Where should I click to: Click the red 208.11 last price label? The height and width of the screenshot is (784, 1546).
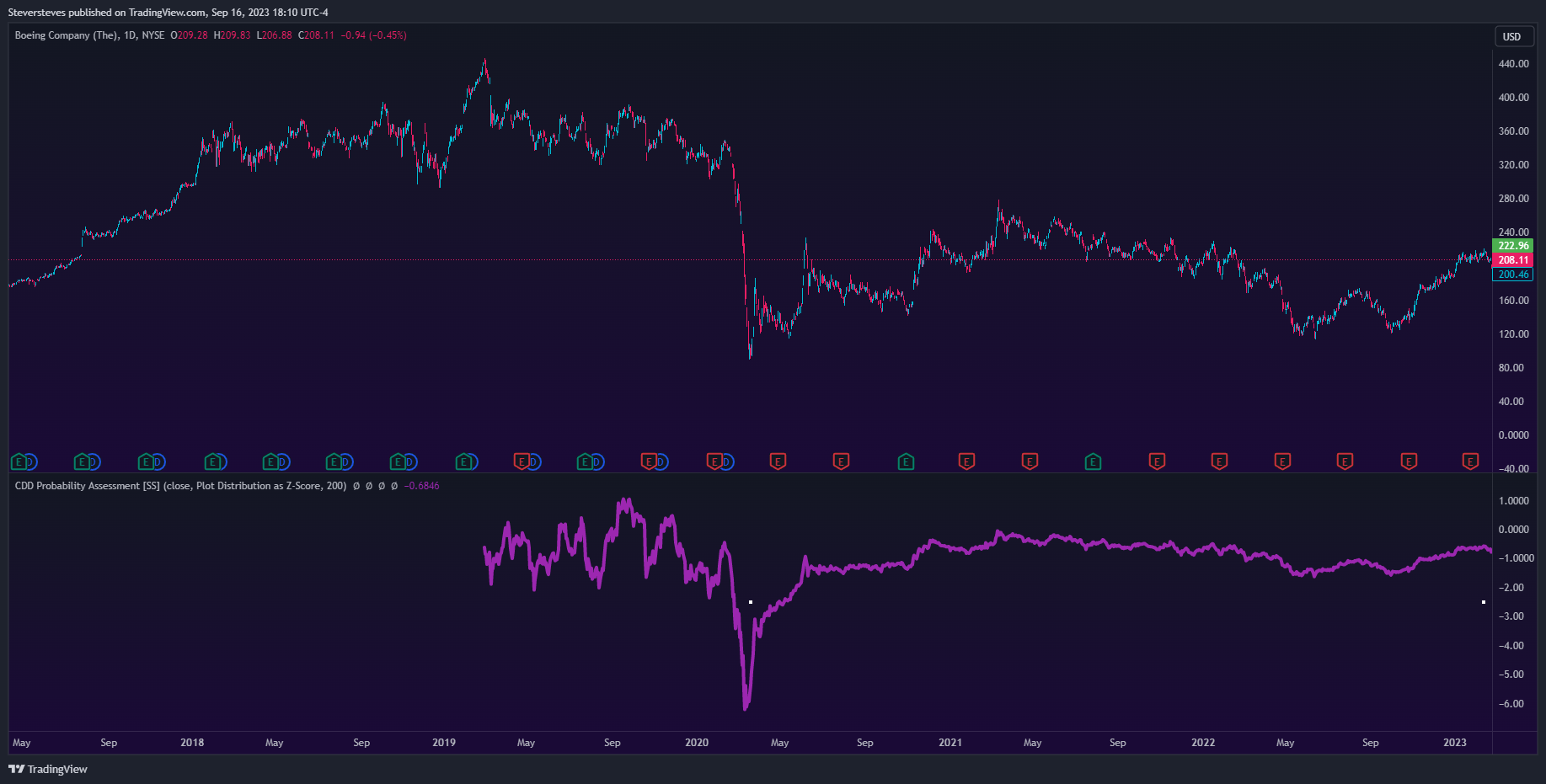(x=1513, y=260)
